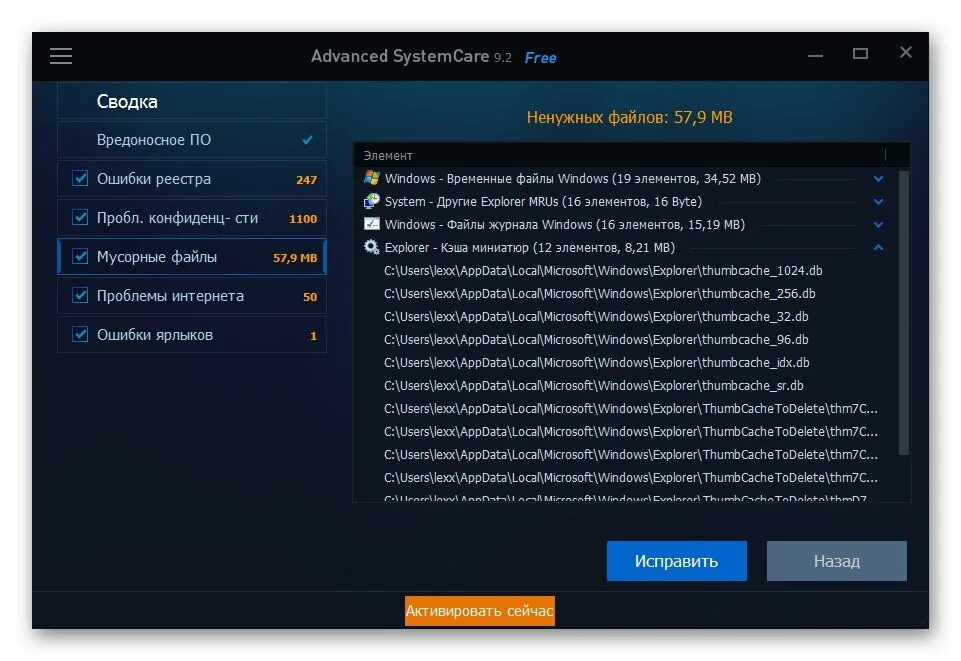This screenshot has width=961, height=661.
Task: Click the Windows flag icon for temporary files
Action: [371, 178]
